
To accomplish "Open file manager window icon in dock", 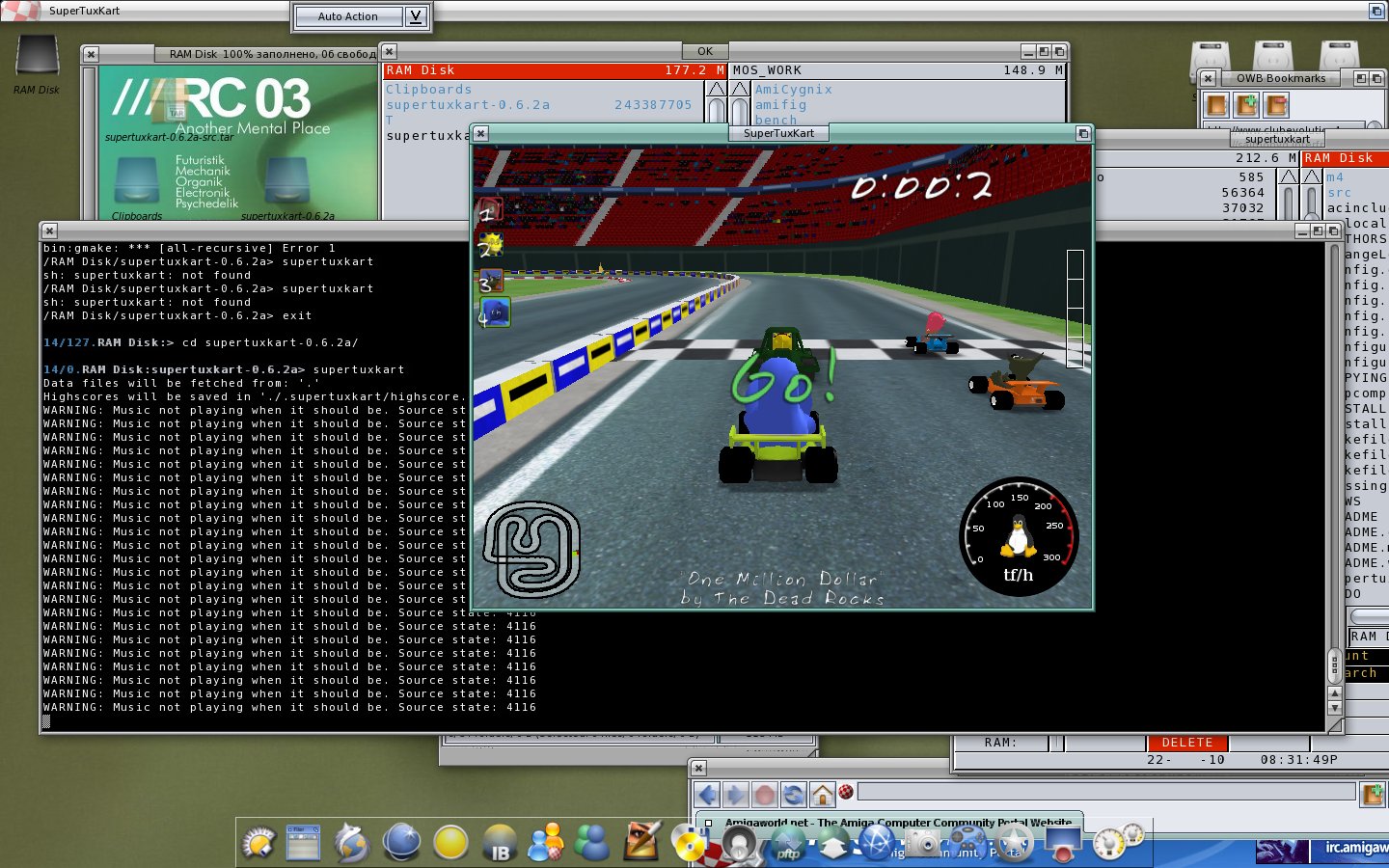I will (303, 843).
